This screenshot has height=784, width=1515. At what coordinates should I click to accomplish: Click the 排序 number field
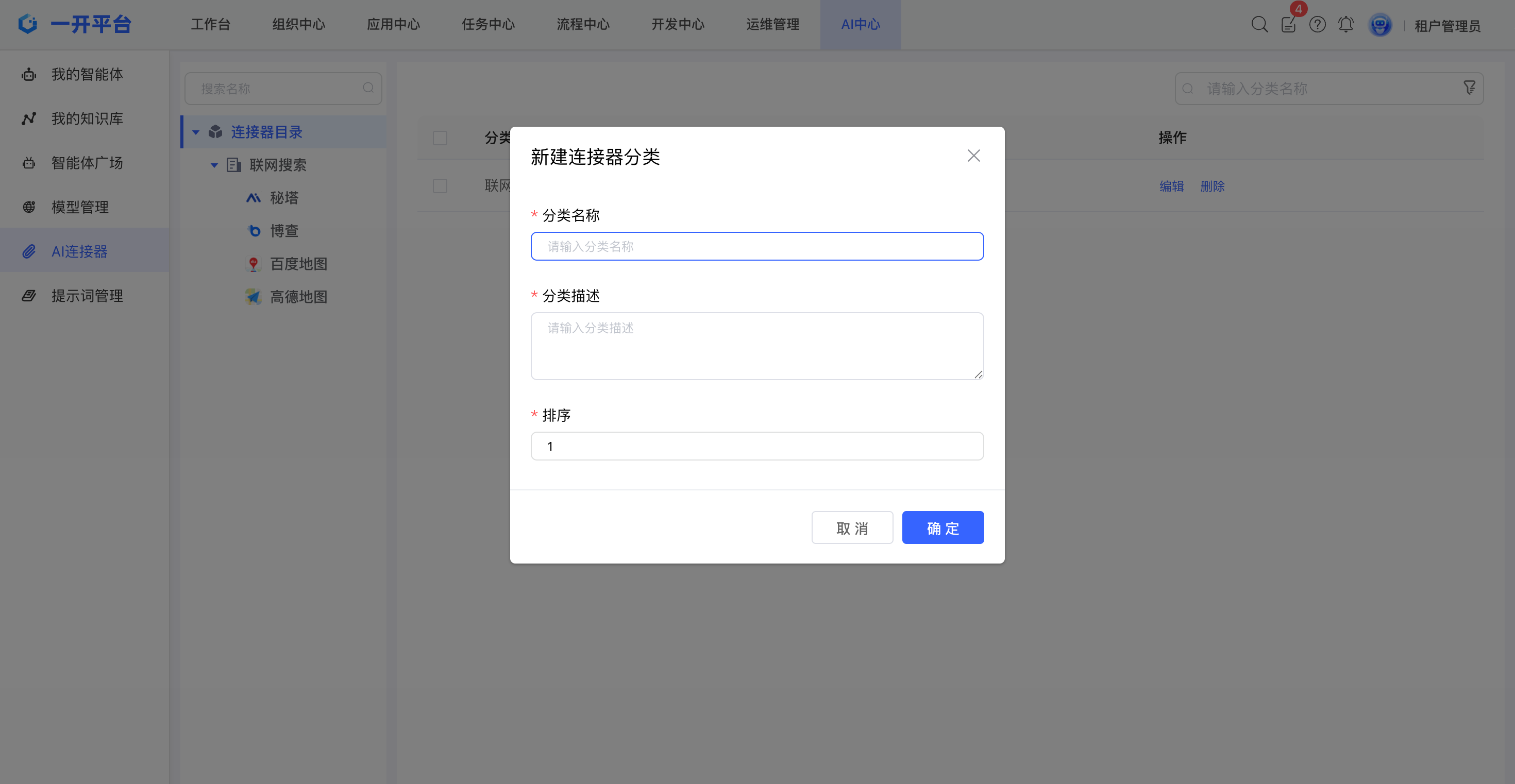(756, 446)
